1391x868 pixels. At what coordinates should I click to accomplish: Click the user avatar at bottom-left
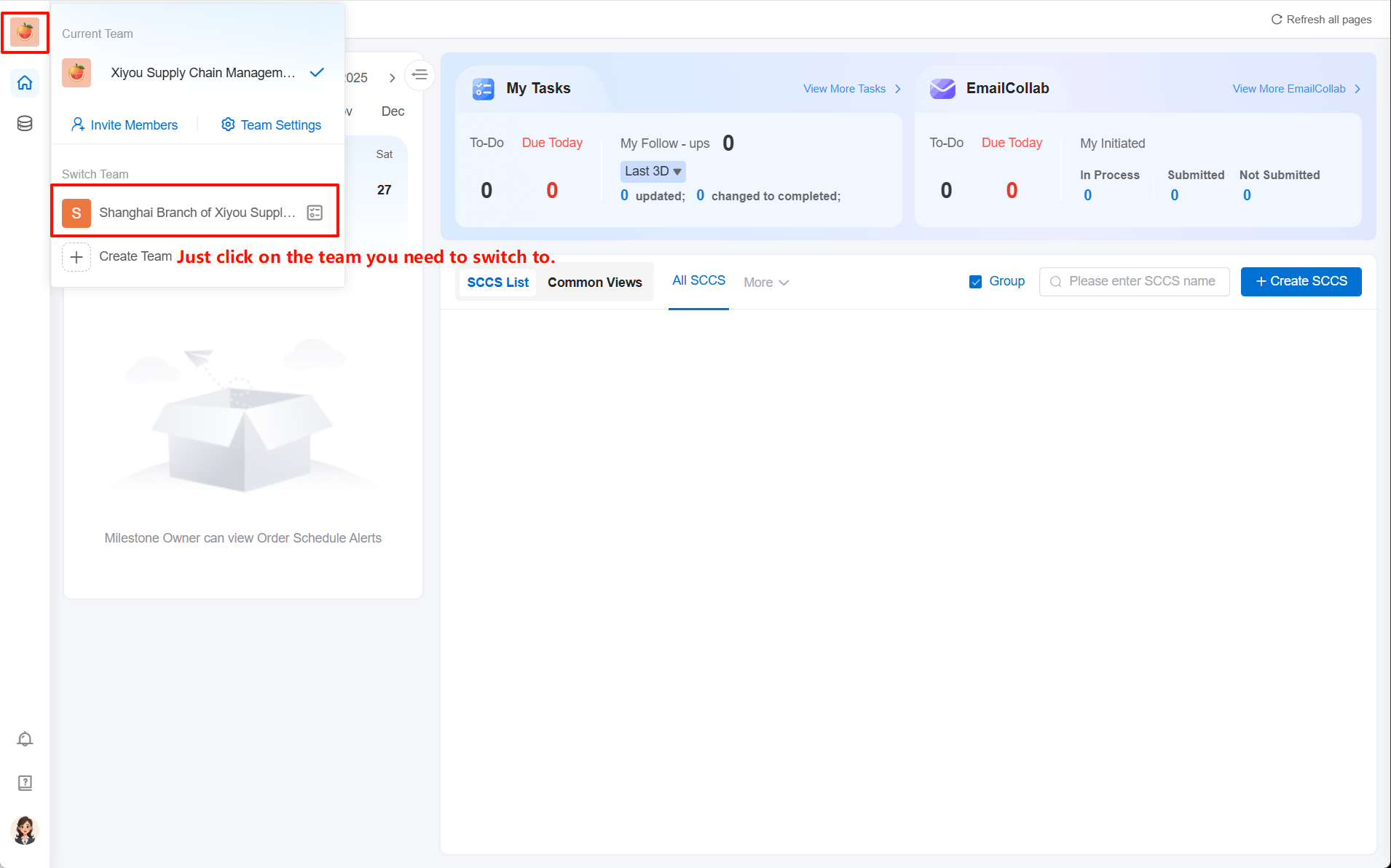[25, 829]
